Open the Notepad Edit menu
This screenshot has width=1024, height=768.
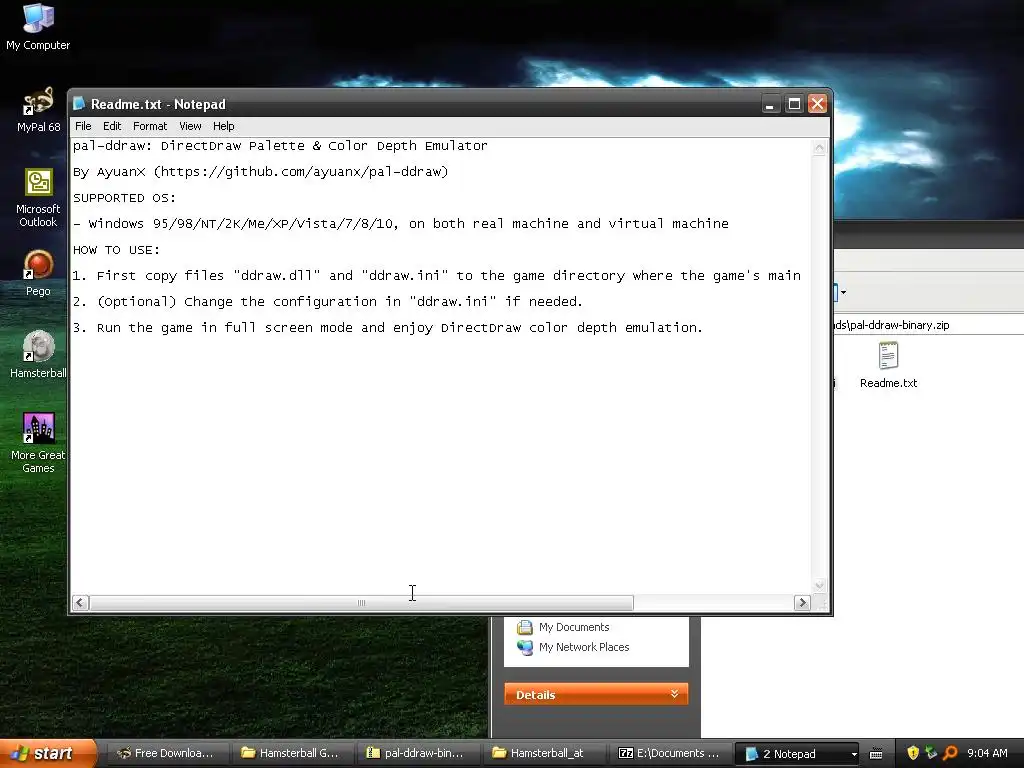click(112, 126)
